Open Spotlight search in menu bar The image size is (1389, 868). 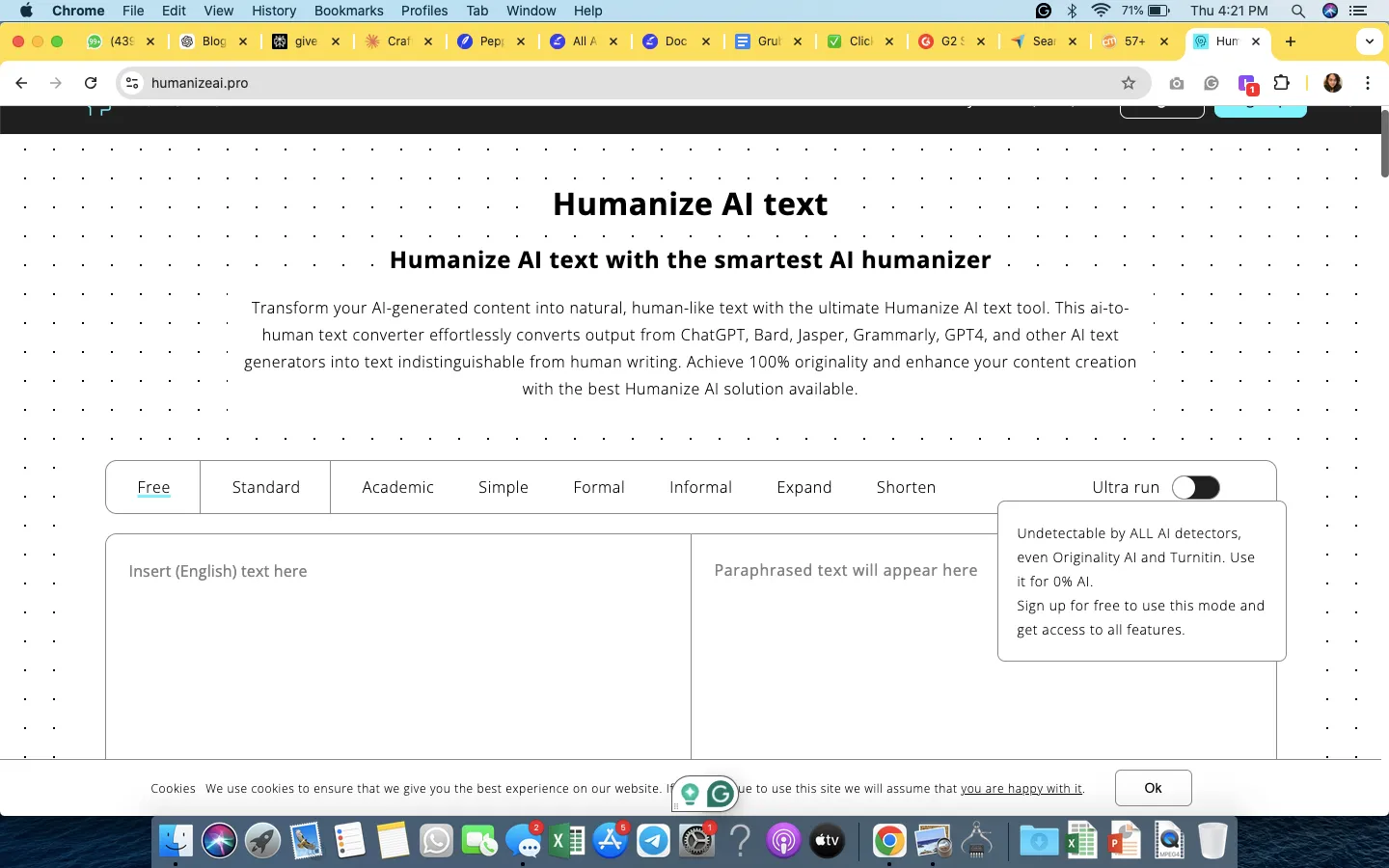click(1298, 11)
